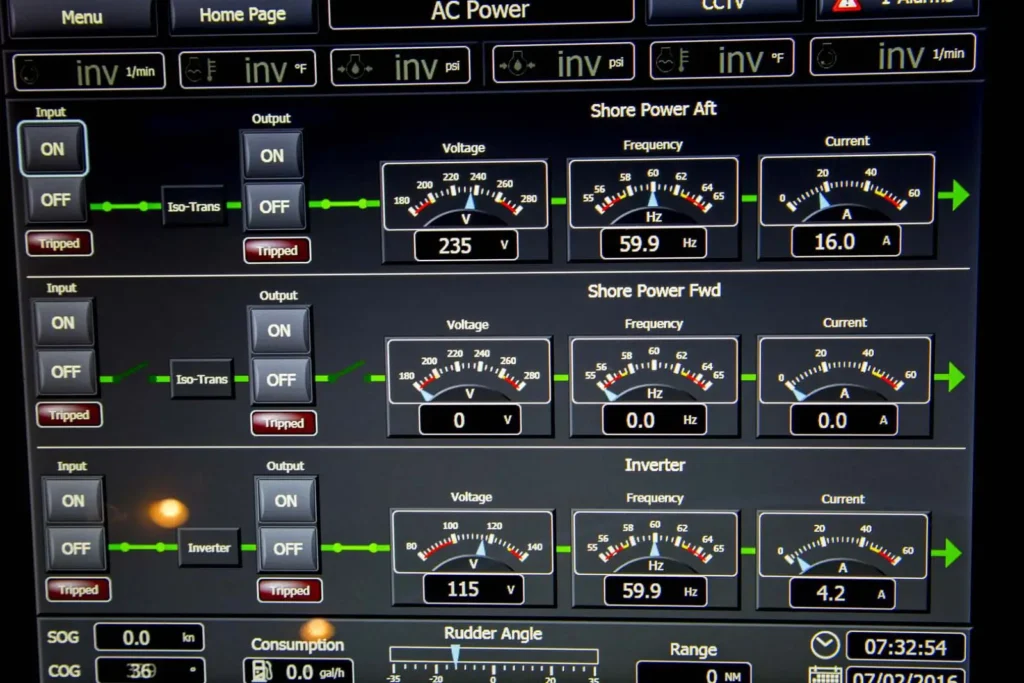Go to the Home Page
Screen dimensions: 1024x683
point(242,14)
